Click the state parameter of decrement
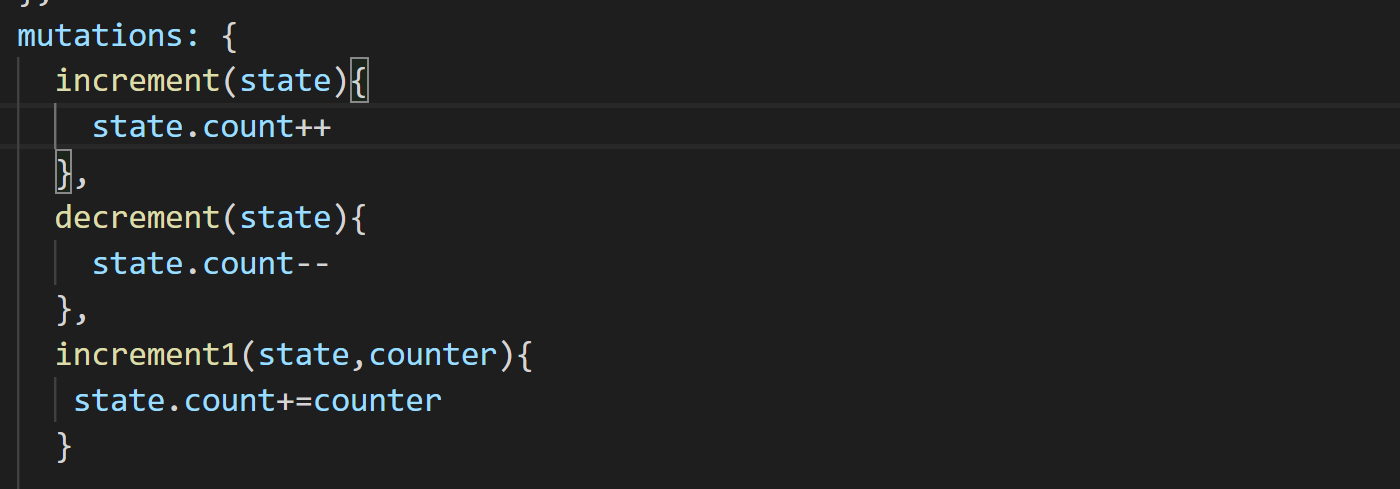This screenshot has height=489, width=1400. point(286,218)
